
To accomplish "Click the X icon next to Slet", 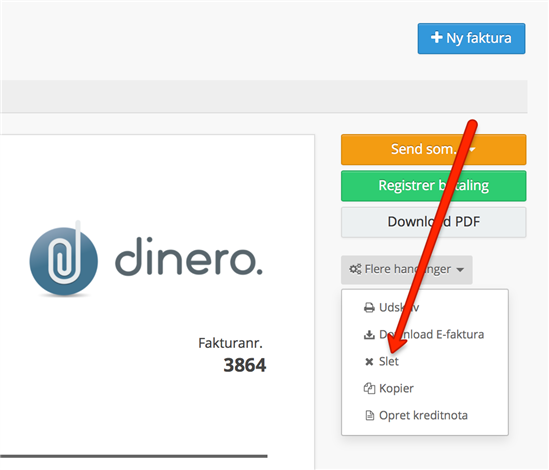I will 369,361.
